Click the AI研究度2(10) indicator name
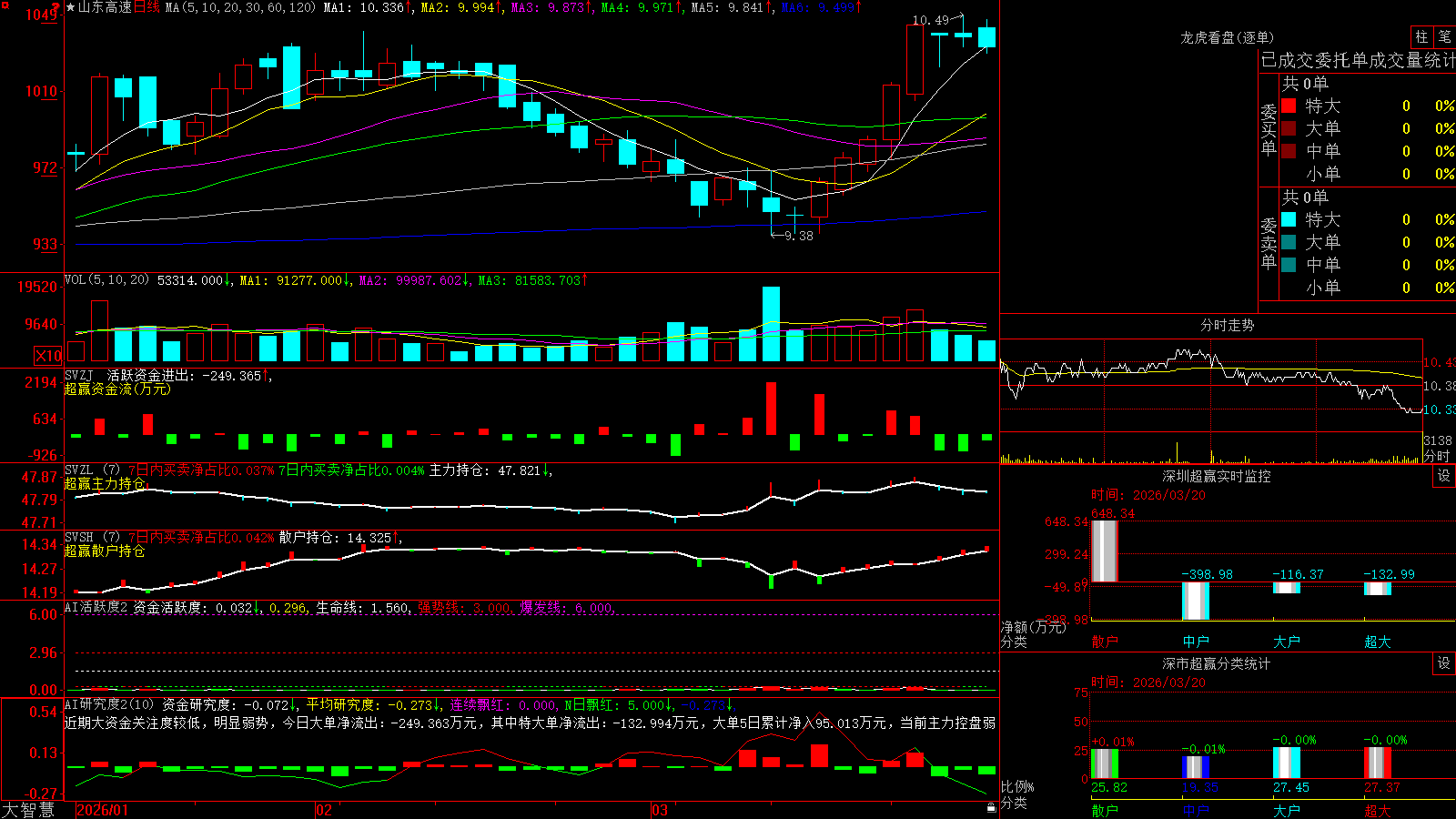 pos(109,704)
